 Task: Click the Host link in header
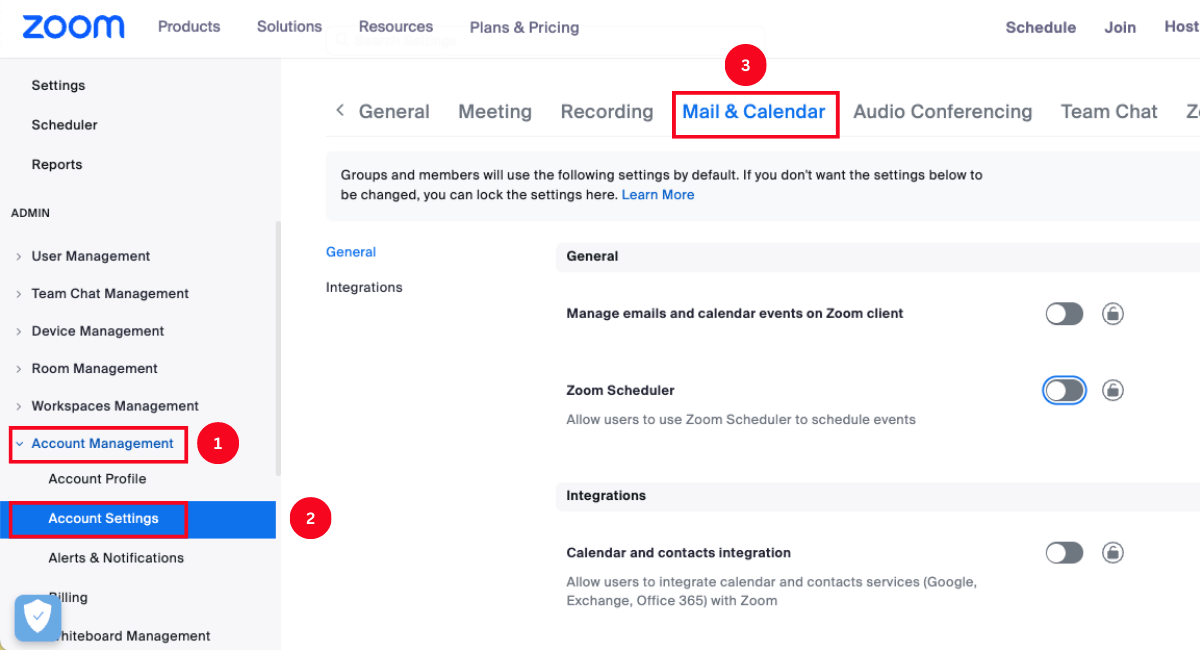[x=1181, y=27]
